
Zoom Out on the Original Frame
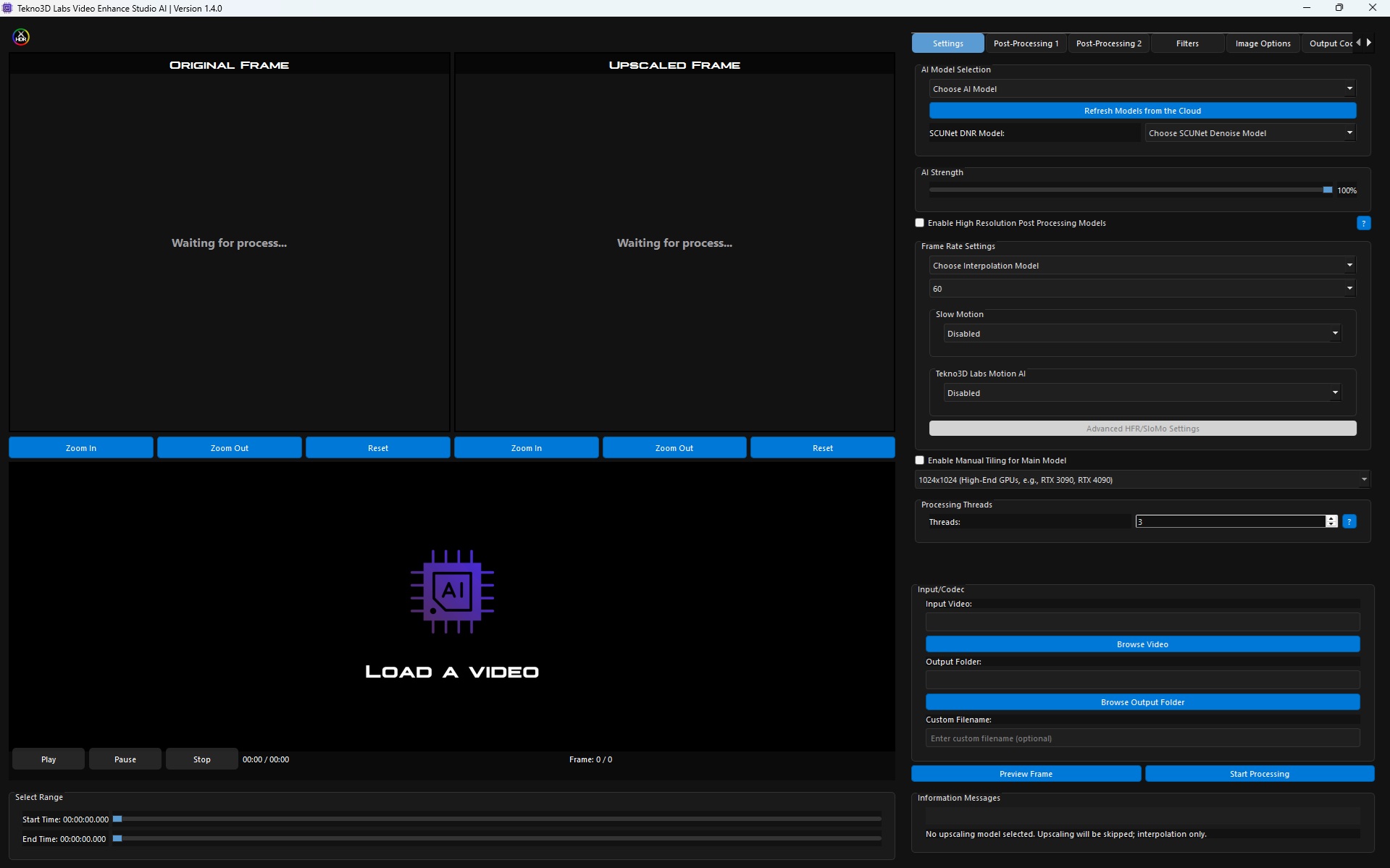pos(230,448)
